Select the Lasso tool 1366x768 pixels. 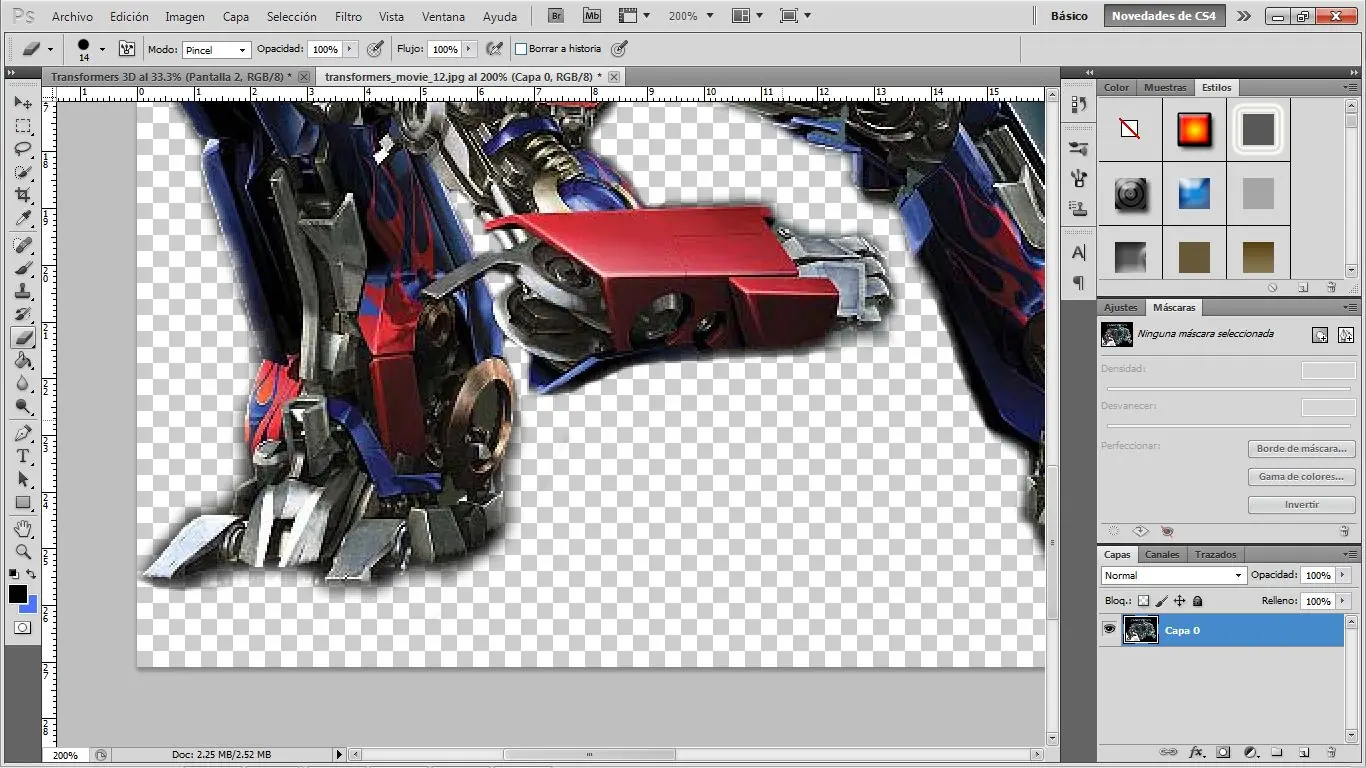(x=23, y=149)
